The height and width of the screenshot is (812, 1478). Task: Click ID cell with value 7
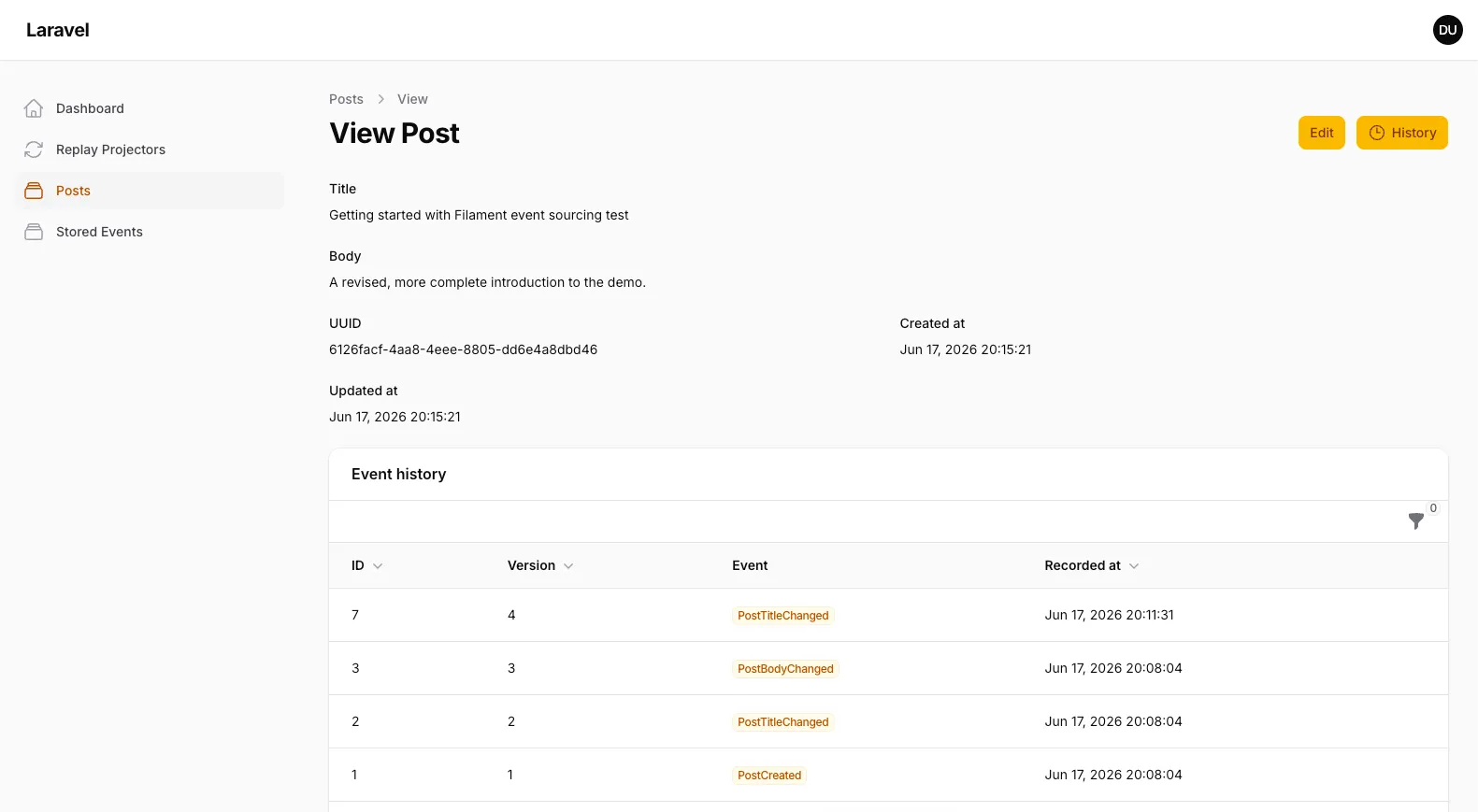click(355, 615)
